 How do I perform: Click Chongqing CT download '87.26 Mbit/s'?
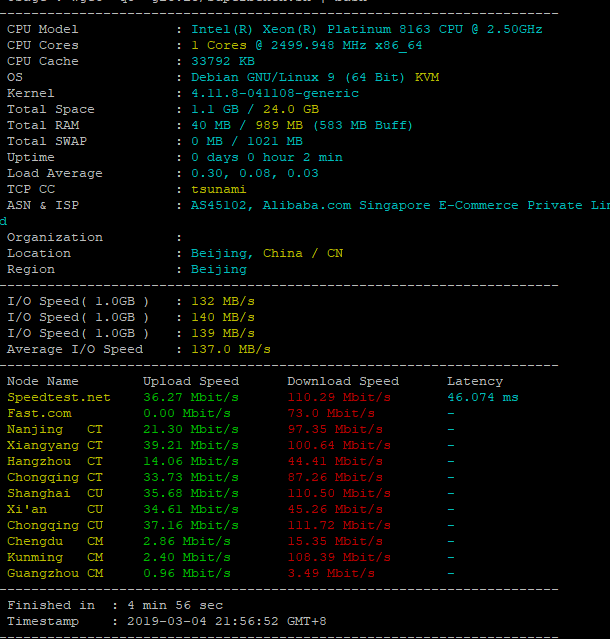pyautogui.click(x=335, y=477)
